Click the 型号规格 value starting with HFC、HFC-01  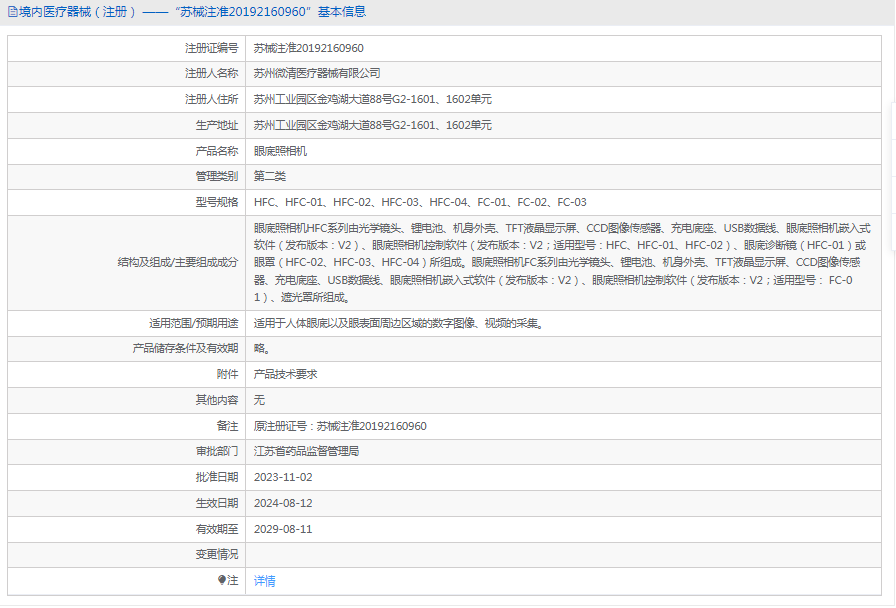tap(420, 202)
